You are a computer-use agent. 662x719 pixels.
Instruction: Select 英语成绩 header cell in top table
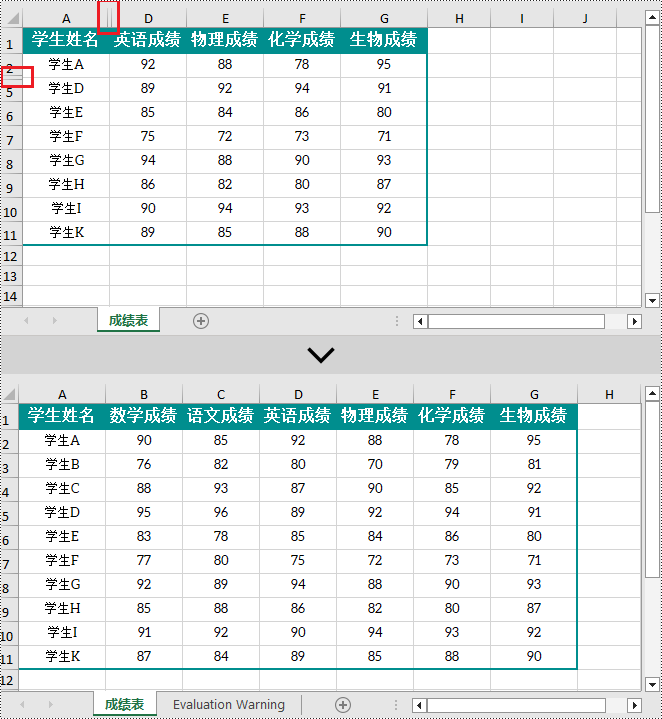point(148,40)
